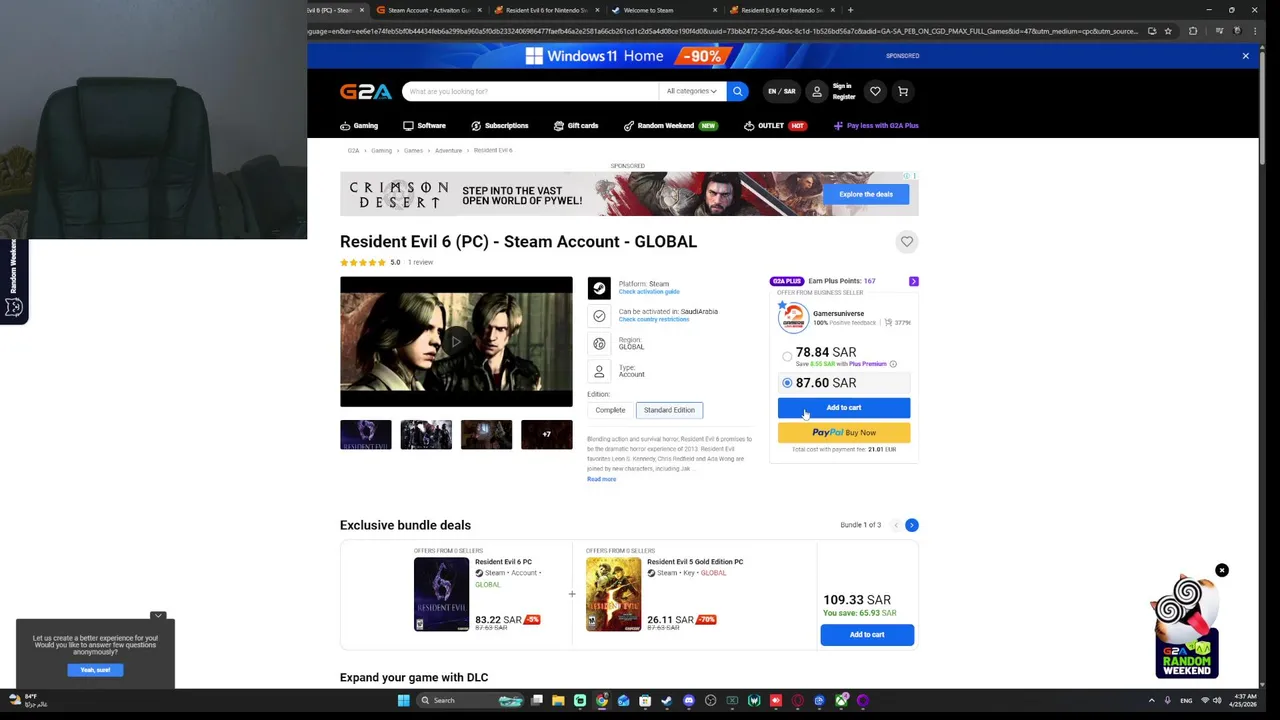
Task: Click the 1 review link
Action: click(420, 263)
